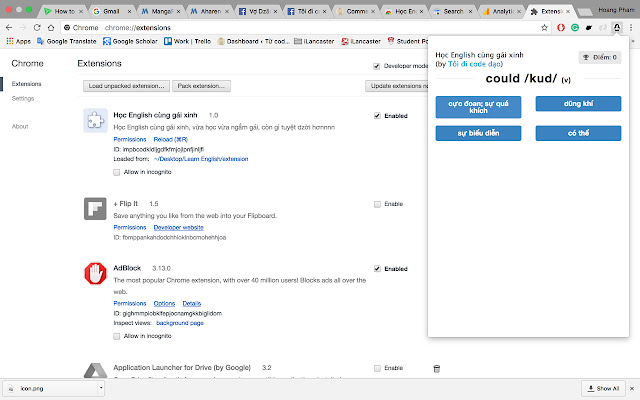Open AdBlock Options link
This screenshot has width=640, height=400.
coord(164,304)
